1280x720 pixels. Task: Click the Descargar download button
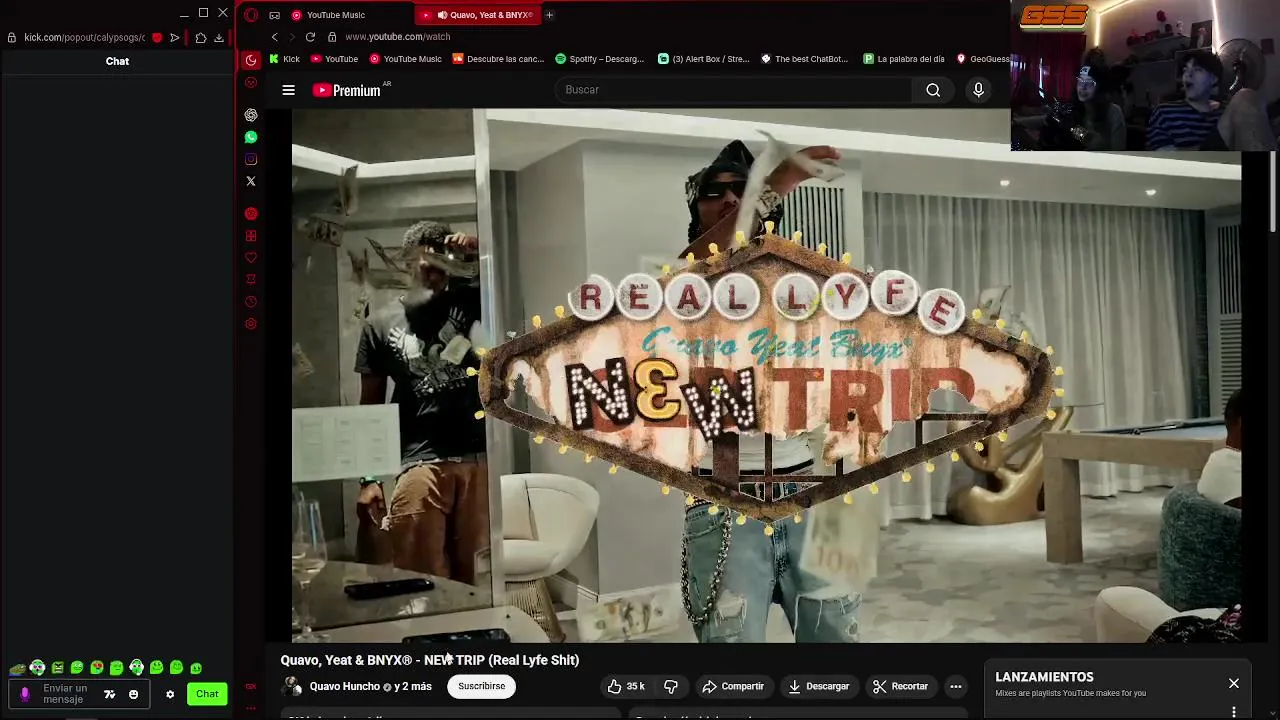pos(818,686)
